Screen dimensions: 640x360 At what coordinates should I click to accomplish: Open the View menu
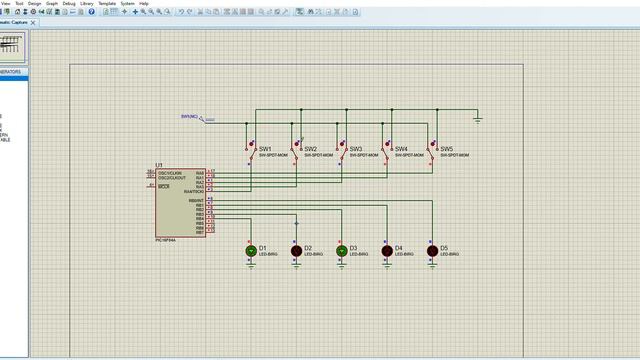point(6,3)
